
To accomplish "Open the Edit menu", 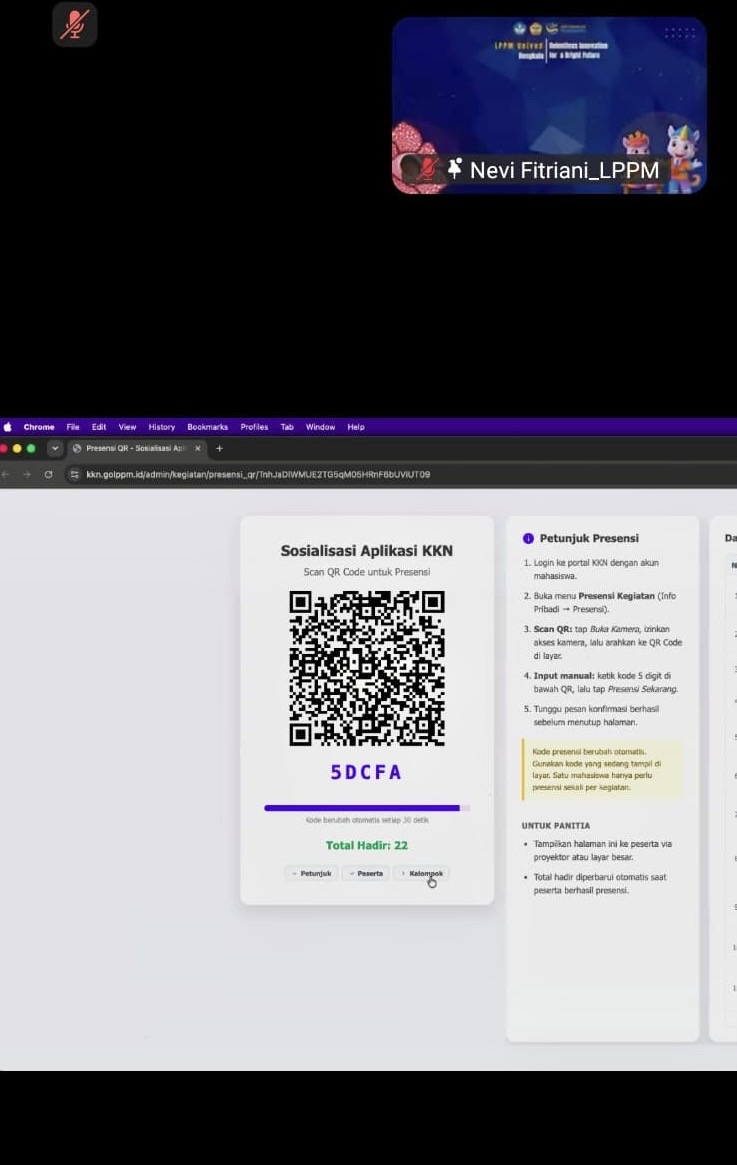I will [x=99, y=427].
